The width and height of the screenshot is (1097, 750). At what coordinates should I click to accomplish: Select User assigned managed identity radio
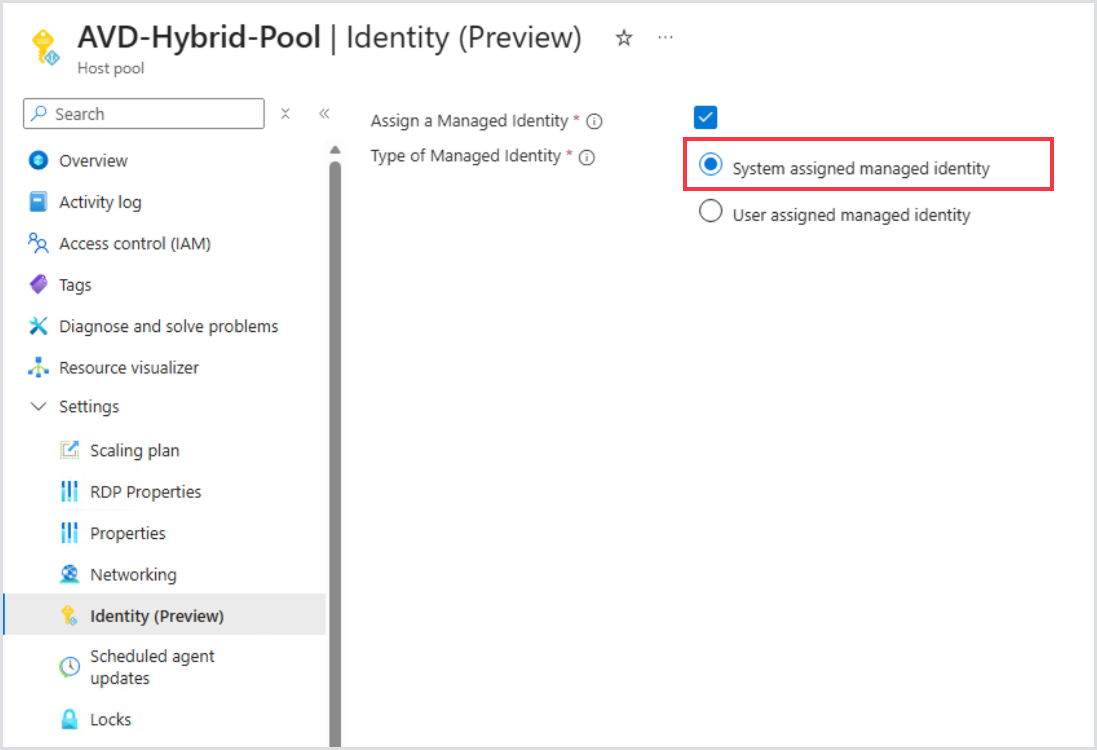pos(711,211)
